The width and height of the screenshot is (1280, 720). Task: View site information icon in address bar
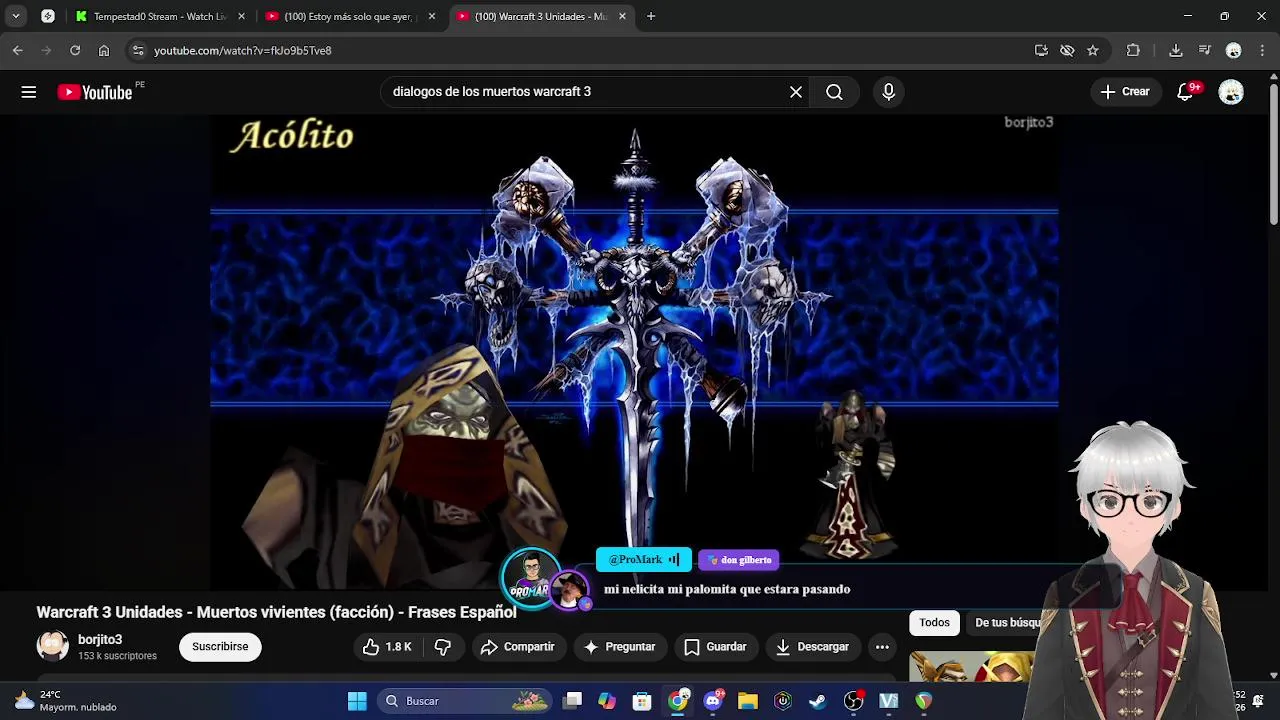pyautogui.click(x=138, y=50)
